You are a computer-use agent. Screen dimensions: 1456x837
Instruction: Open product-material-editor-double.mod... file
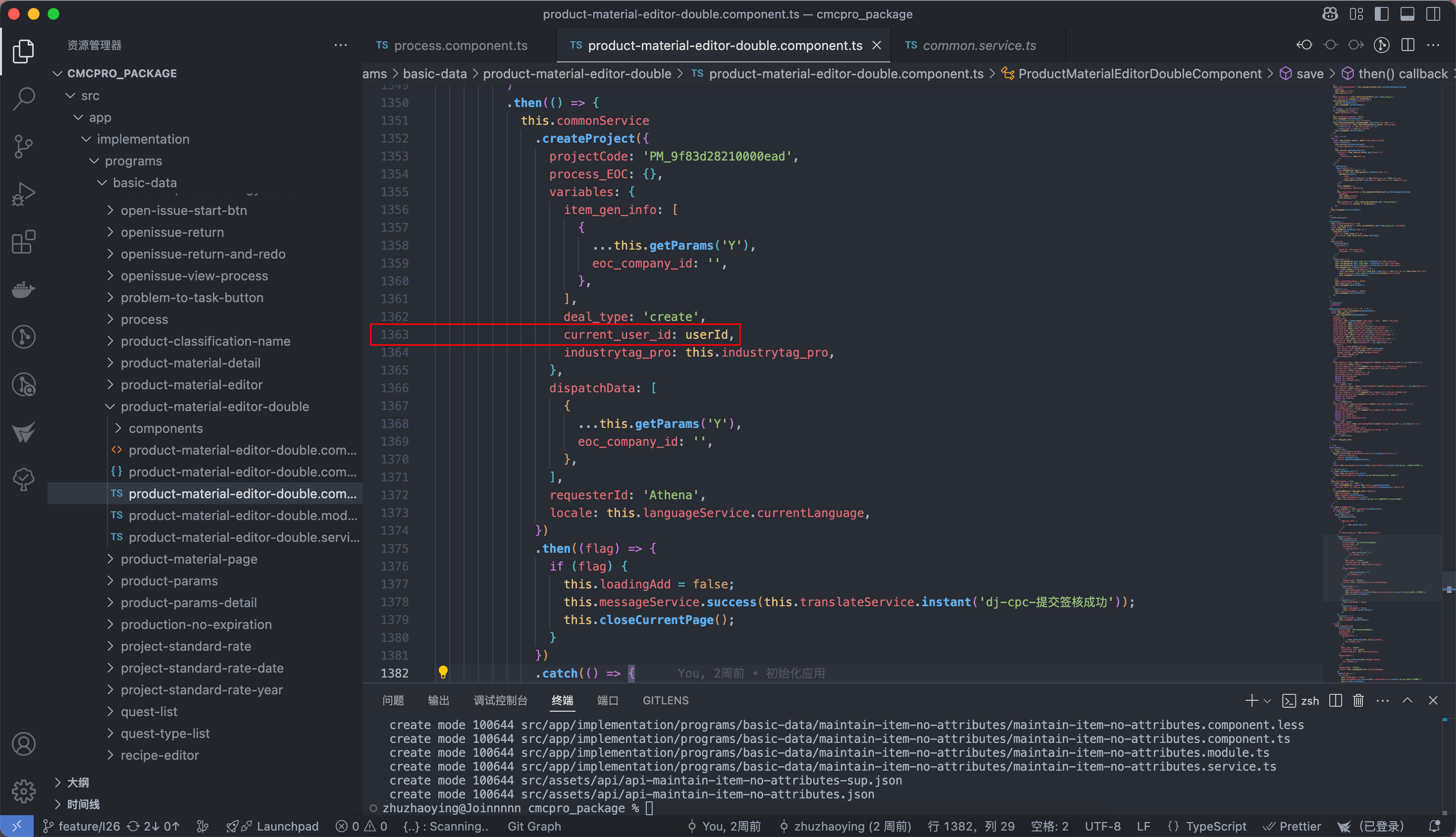coord(243,515)
